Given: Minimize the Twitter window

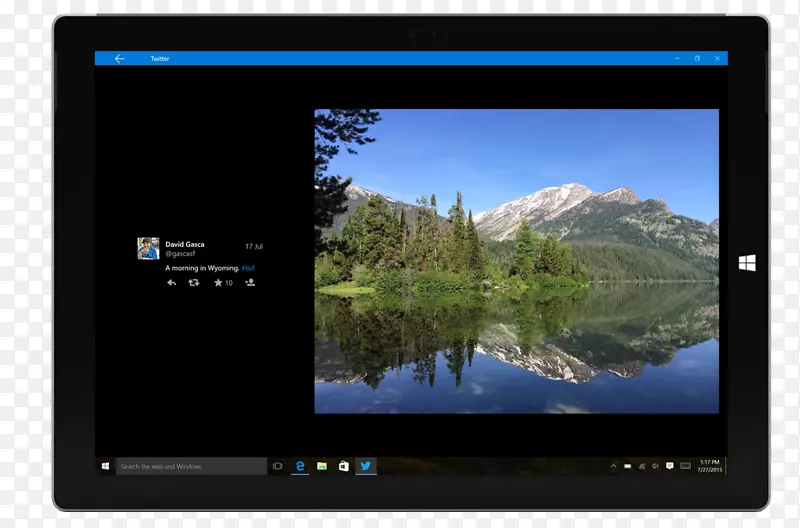Looking at the screenshot, I should click(677, 59).
